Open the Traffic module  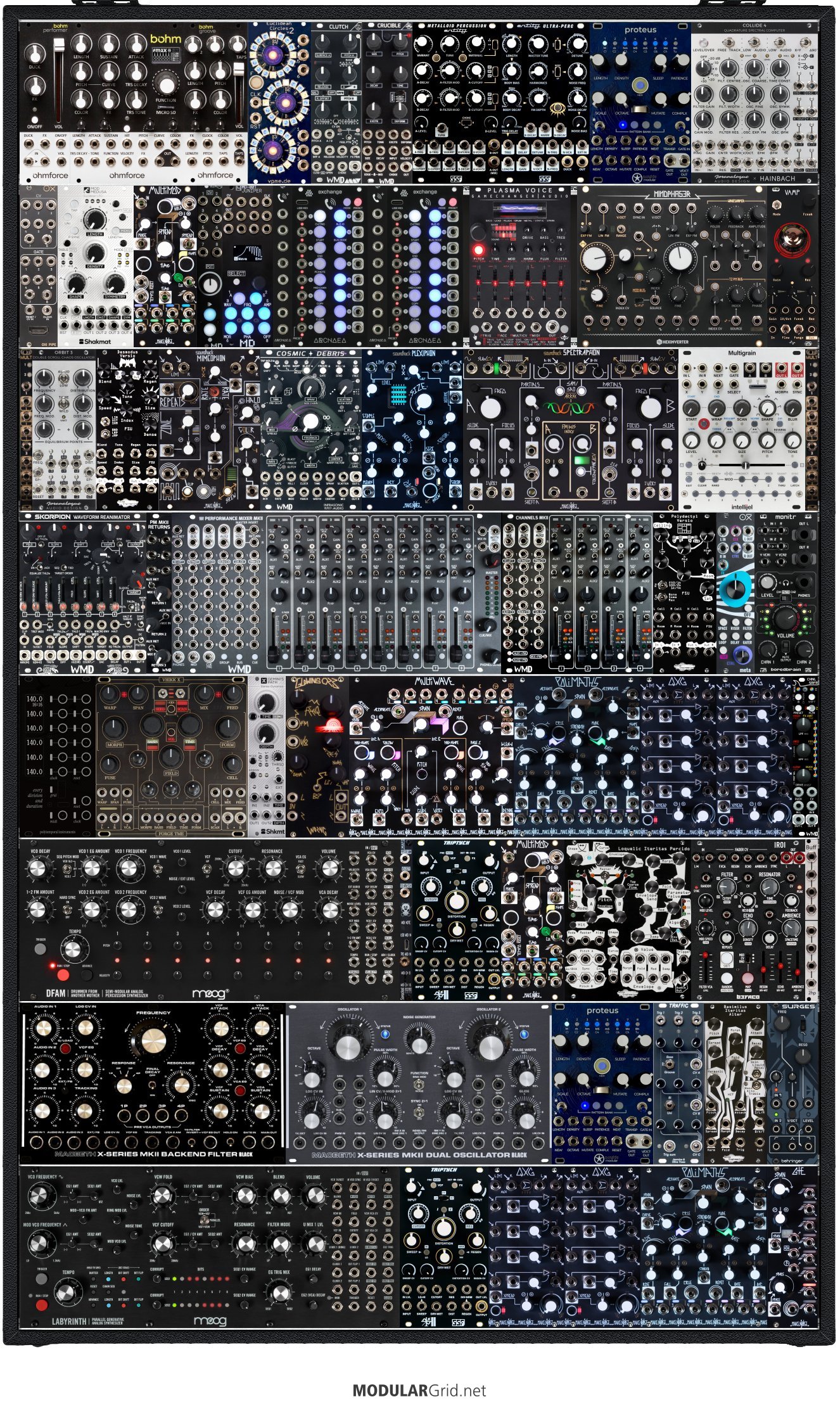[678, 1083]
